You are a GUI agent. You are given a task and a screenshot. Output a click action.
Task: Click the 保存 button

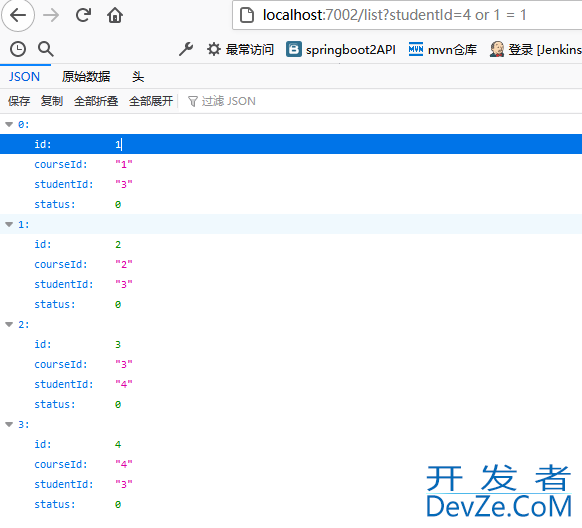(19, 101)
